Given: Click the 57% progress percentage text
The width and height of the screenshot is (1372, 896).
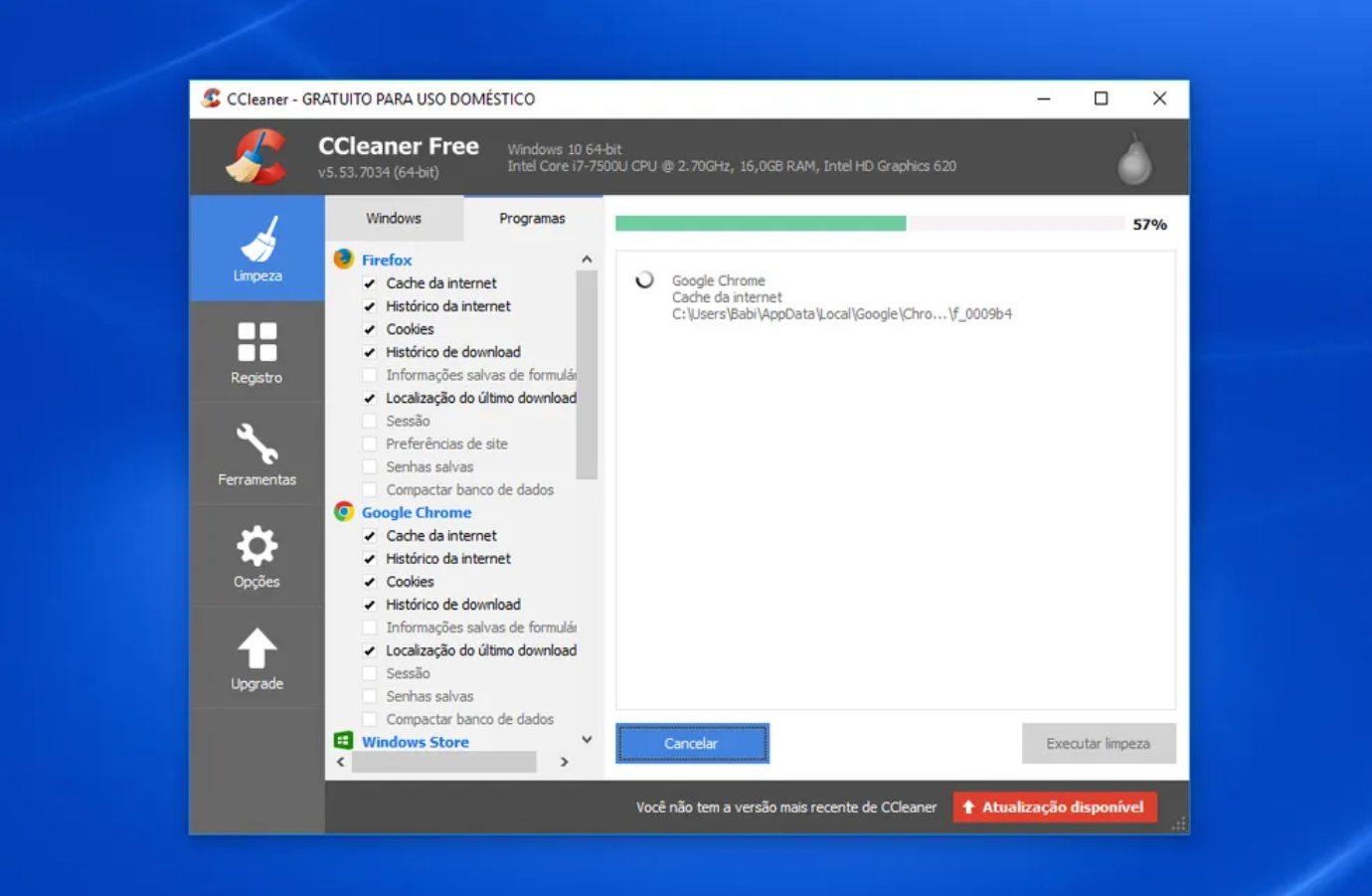Looking at the screenshot, I should click(x=1149, y=225).
